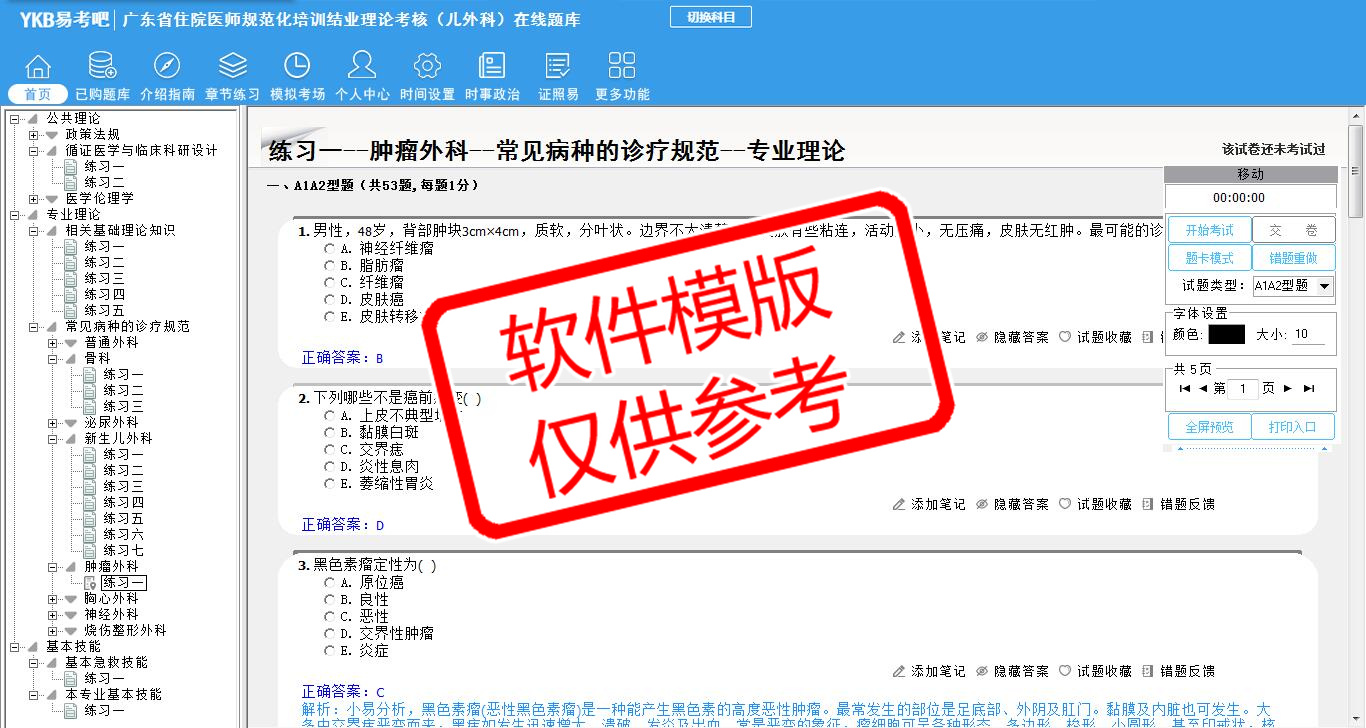
Task: Click the 开始考试 button
Action: point(1209,230)
